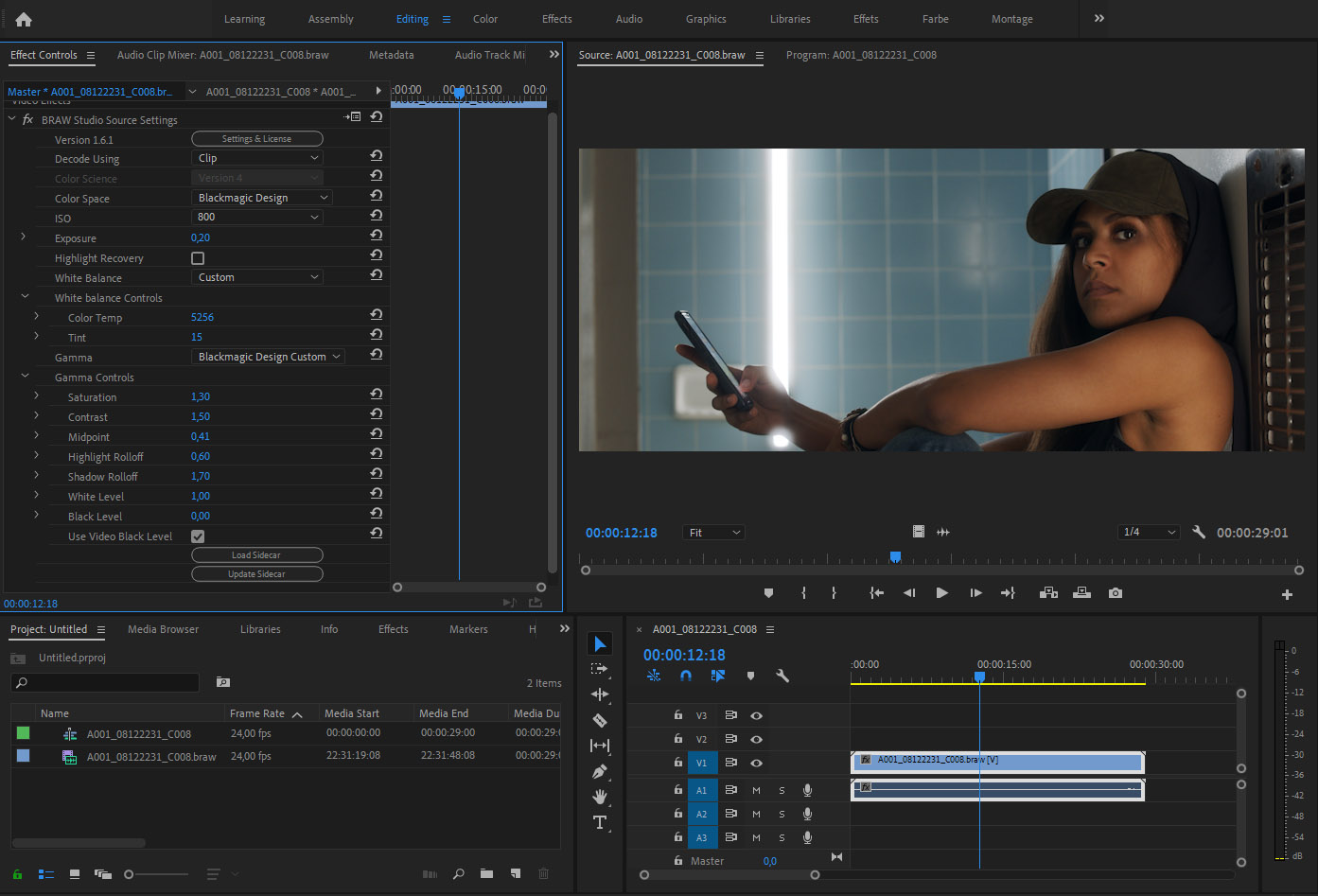Collapse the Gamma Controls section
1318x896 pixels.
point(25,377)
